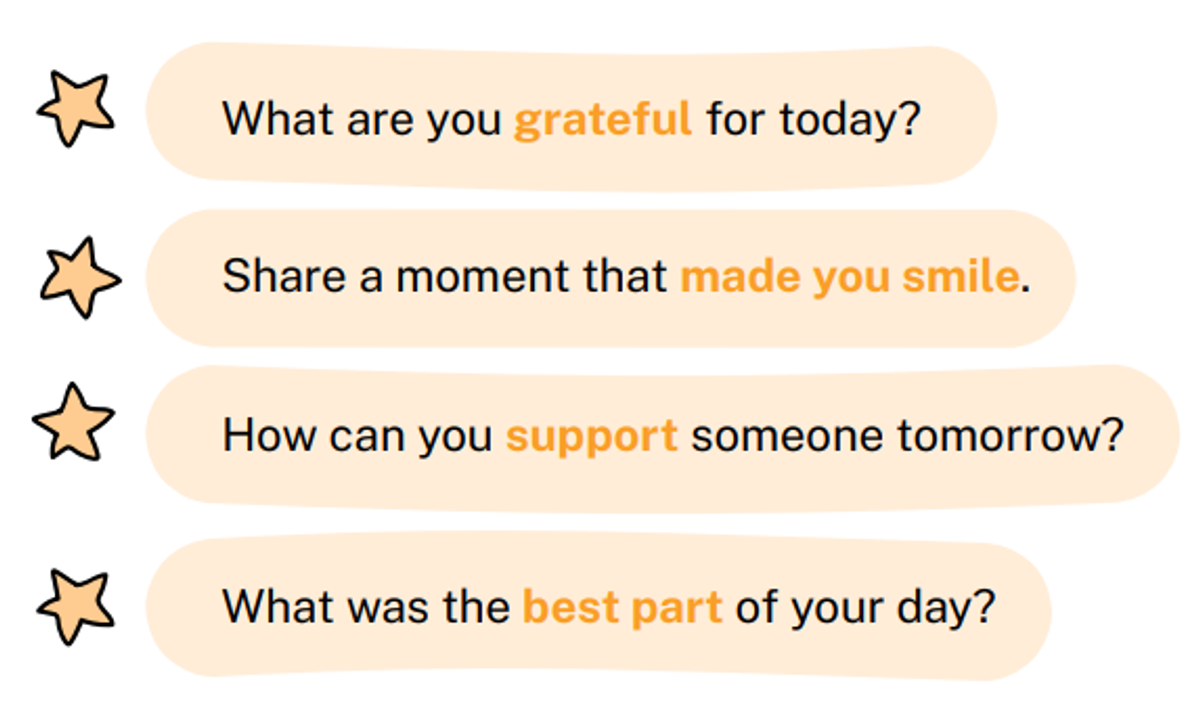This screenshot has width=1200, height=712.
Task: Click the star beside the grateful question
Action: [x=76, y=109]
